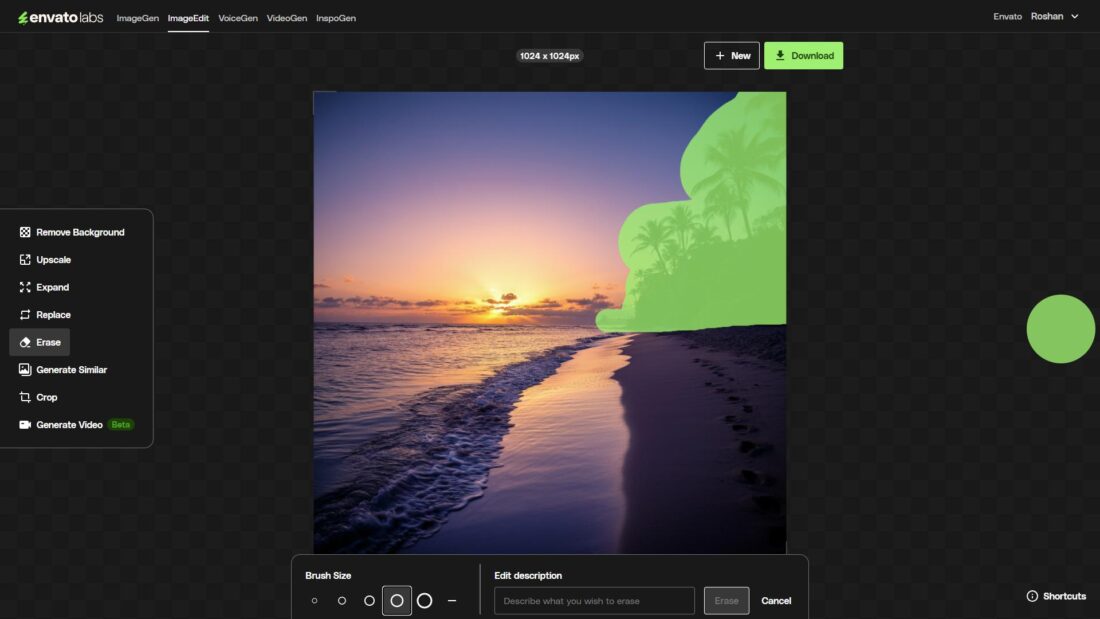Switch to the ImageGen tab
Image resolution: width=1100 pixels, height=619 pixels.
(137, 17)
